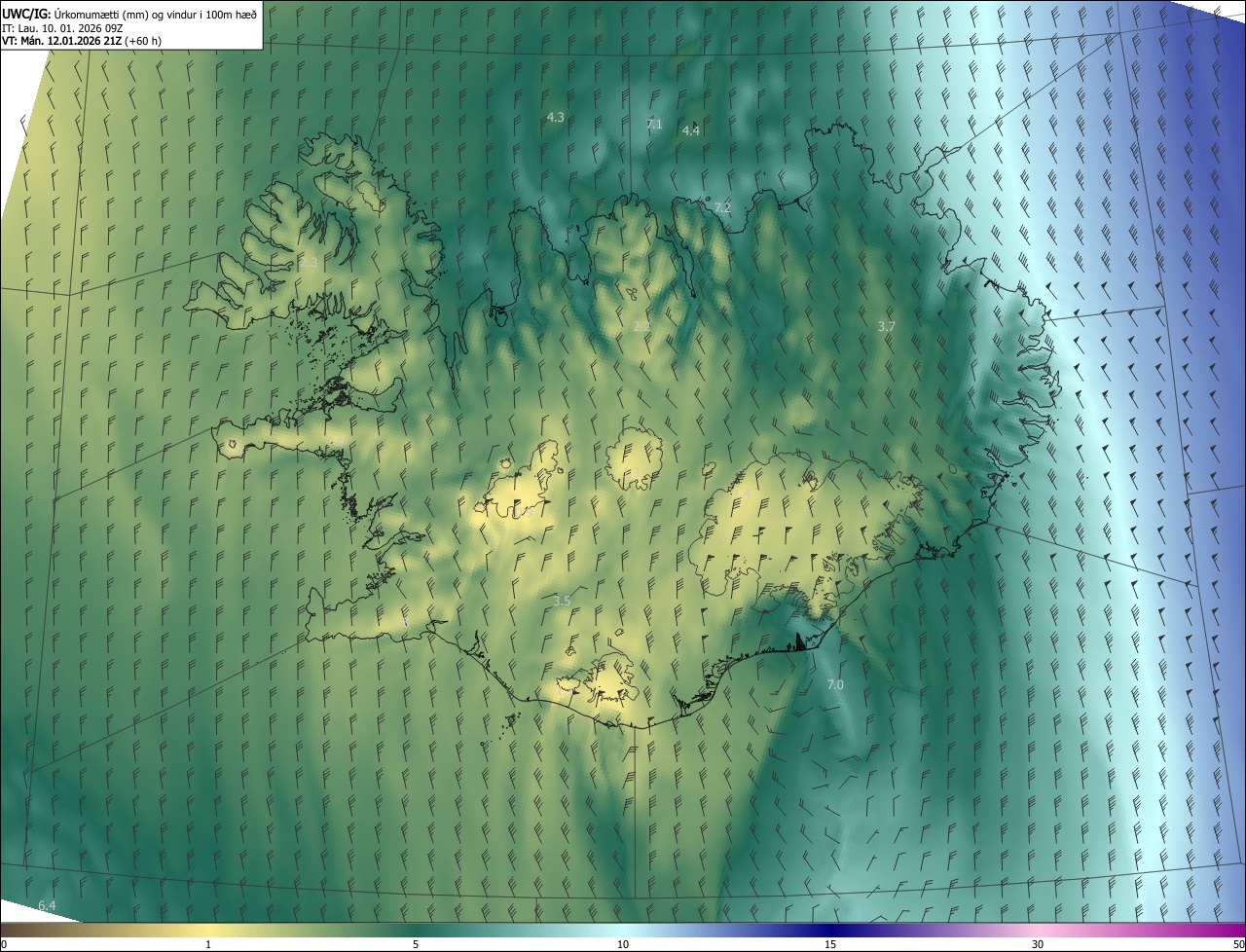This screenshot has height=952, width=1246.
Task: Click the colorbar tick label 10
Action: click(x=623, y=945)
